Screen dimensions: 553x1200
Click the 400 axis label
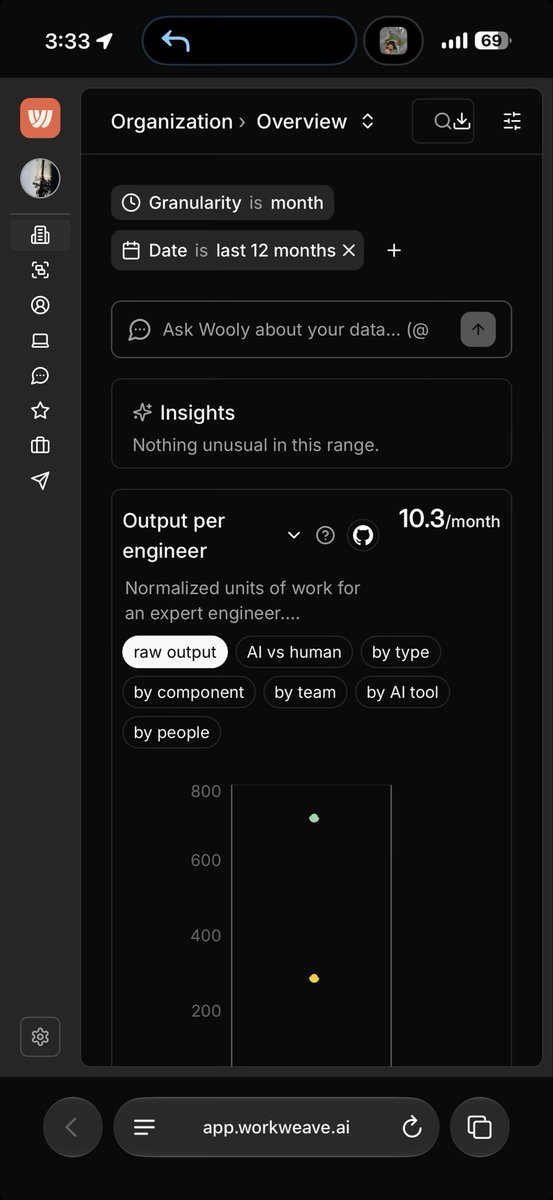pos(205,936)
